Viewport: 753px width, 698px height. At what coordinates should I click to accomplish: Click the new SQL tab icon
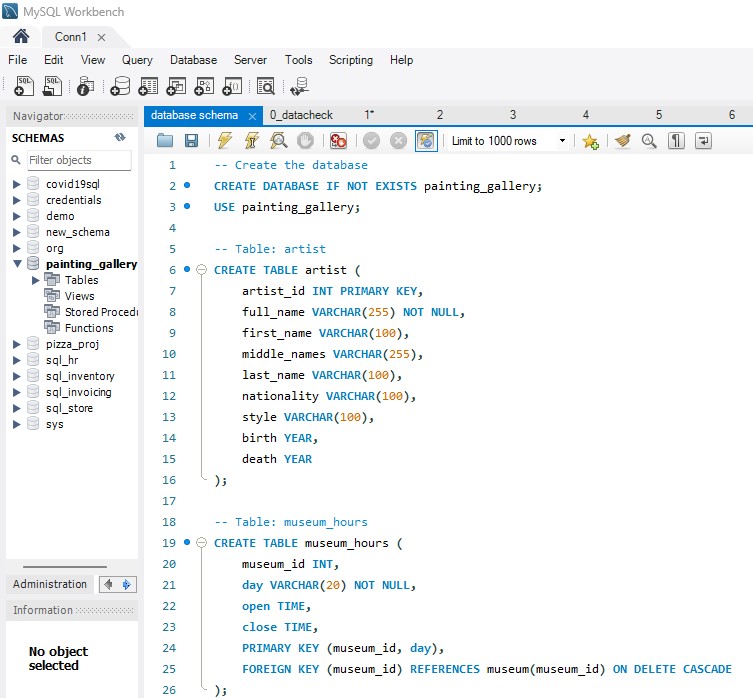(x=26, y=87)
